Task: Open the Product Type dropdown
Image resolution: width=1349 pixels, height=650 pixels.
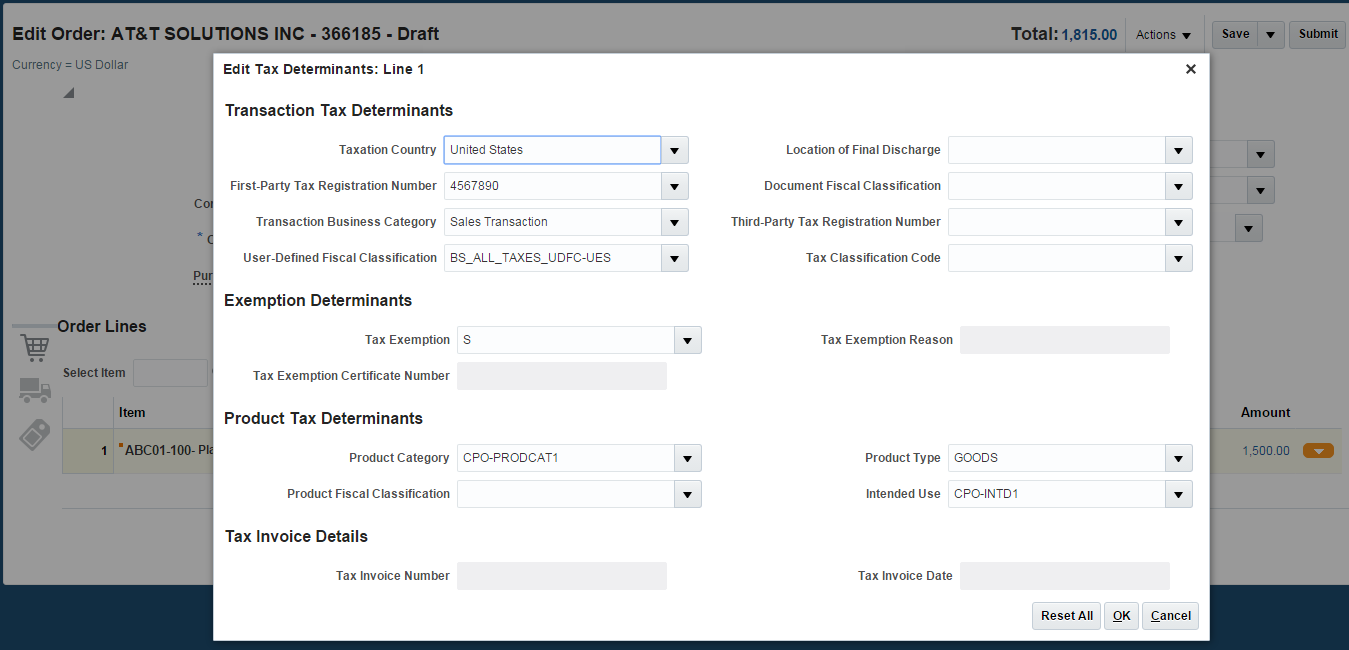Action: (x=1179, y=458)
